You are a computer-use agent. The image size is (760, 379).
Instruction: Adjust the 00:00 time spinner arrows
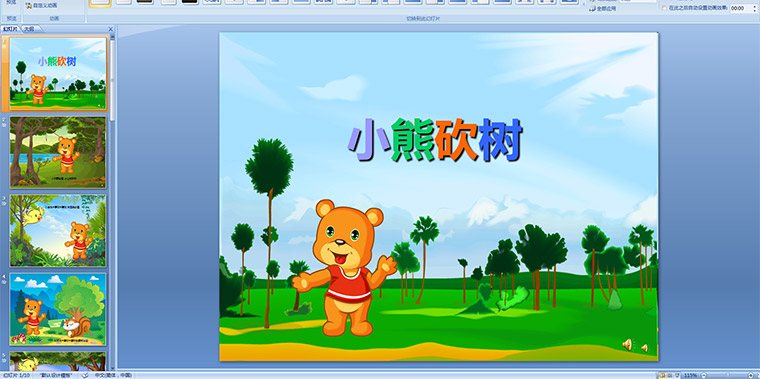click(754, 8)
